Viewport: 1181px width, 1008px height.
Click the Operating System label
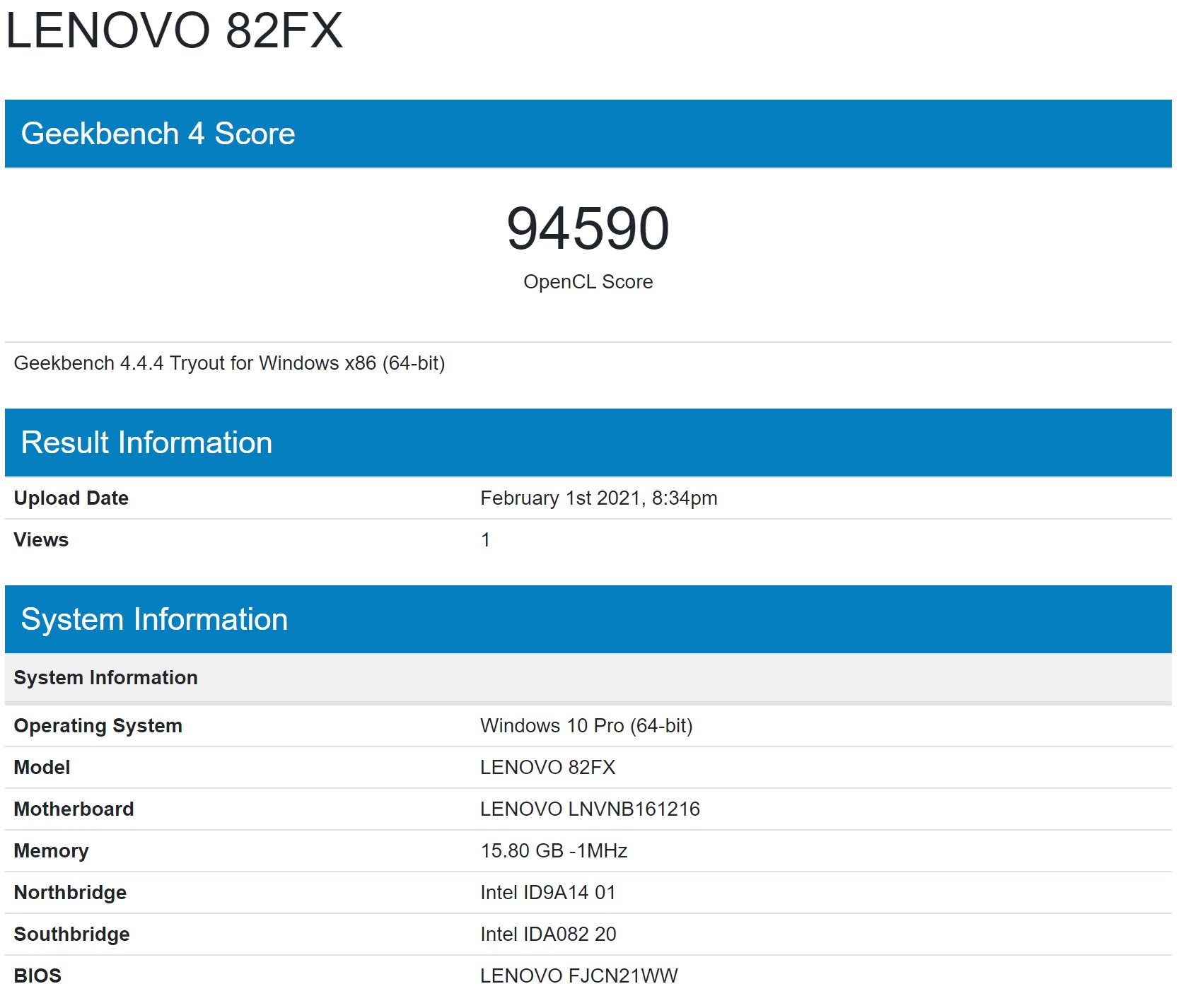click(98, 725)
